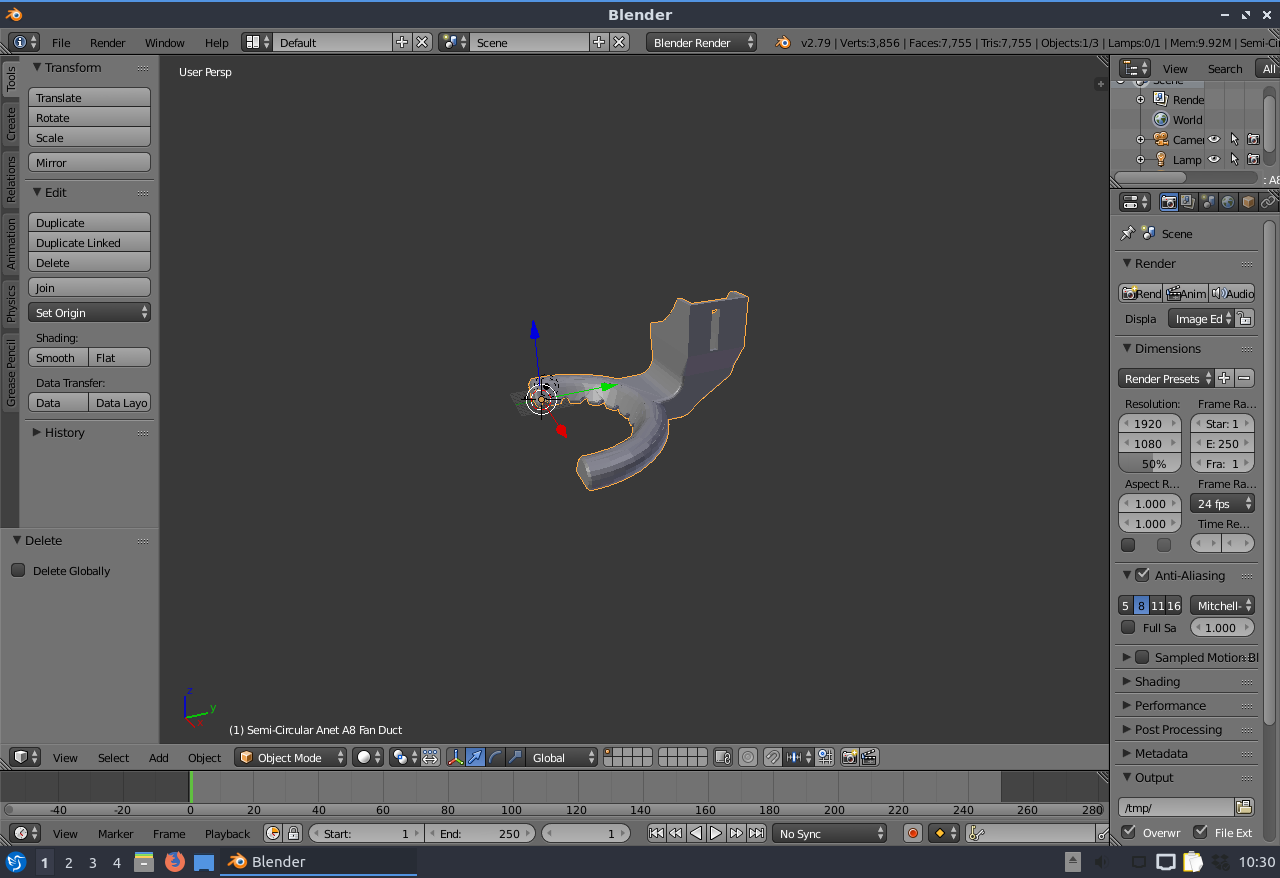Open the Render Presets dropdown
Image resolution: width=1280 pixels, height=878 pixels.
pos(1166,378)
